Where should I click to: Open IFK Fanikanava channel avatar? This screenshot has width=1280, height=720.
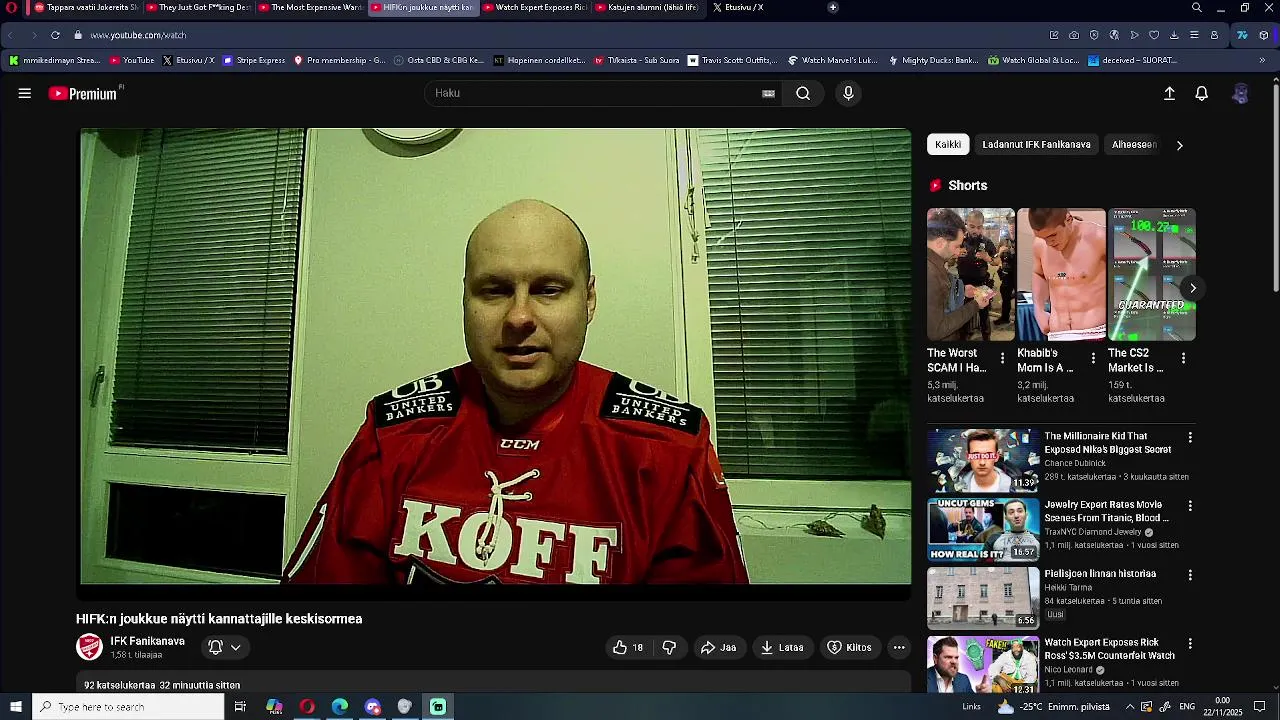click(x=89, y=647)
